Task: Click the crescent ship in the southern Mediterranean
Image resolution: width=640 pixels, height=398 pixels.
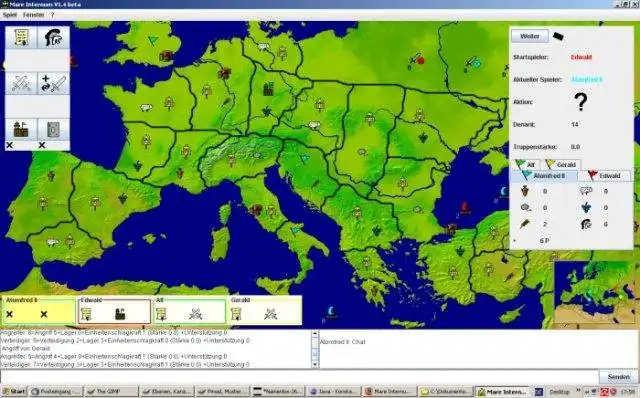Action: [x=331, y=311]
